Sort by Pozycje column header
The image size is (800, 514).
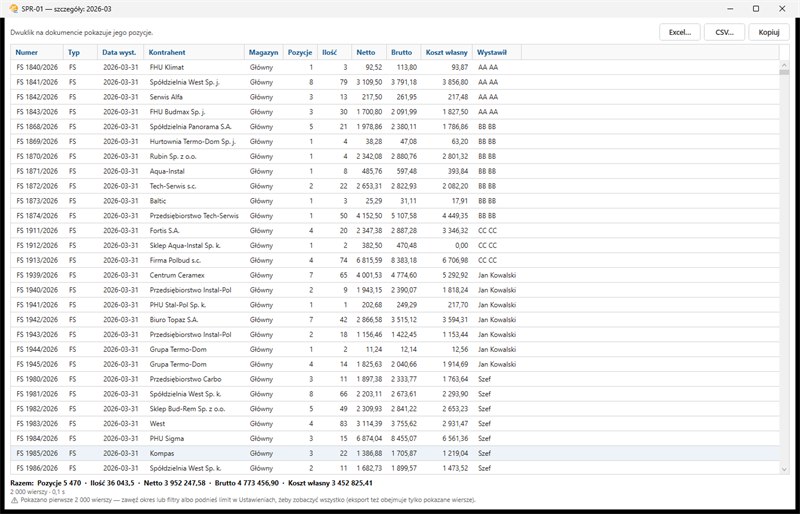point(300,52)
